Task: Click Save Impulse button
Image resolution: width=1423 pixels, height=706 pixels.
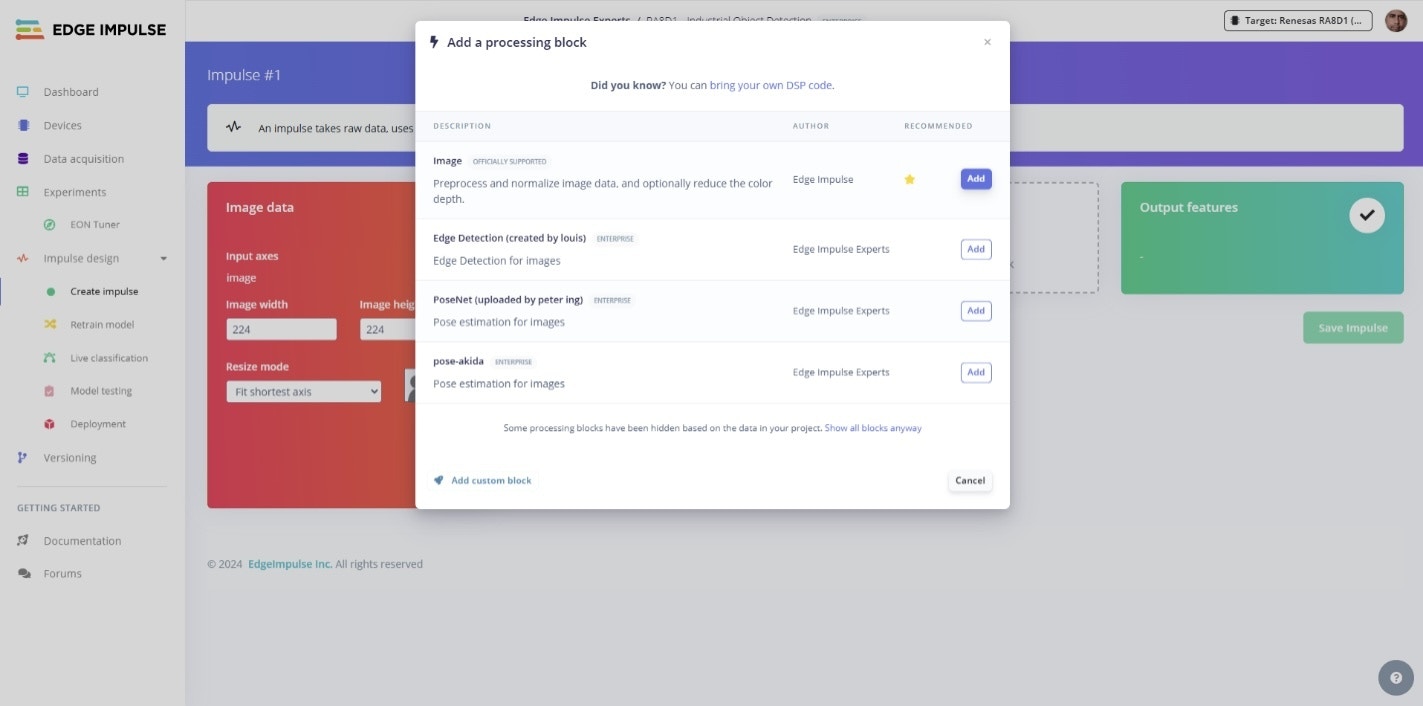Action: click(x=1353, y=328)
